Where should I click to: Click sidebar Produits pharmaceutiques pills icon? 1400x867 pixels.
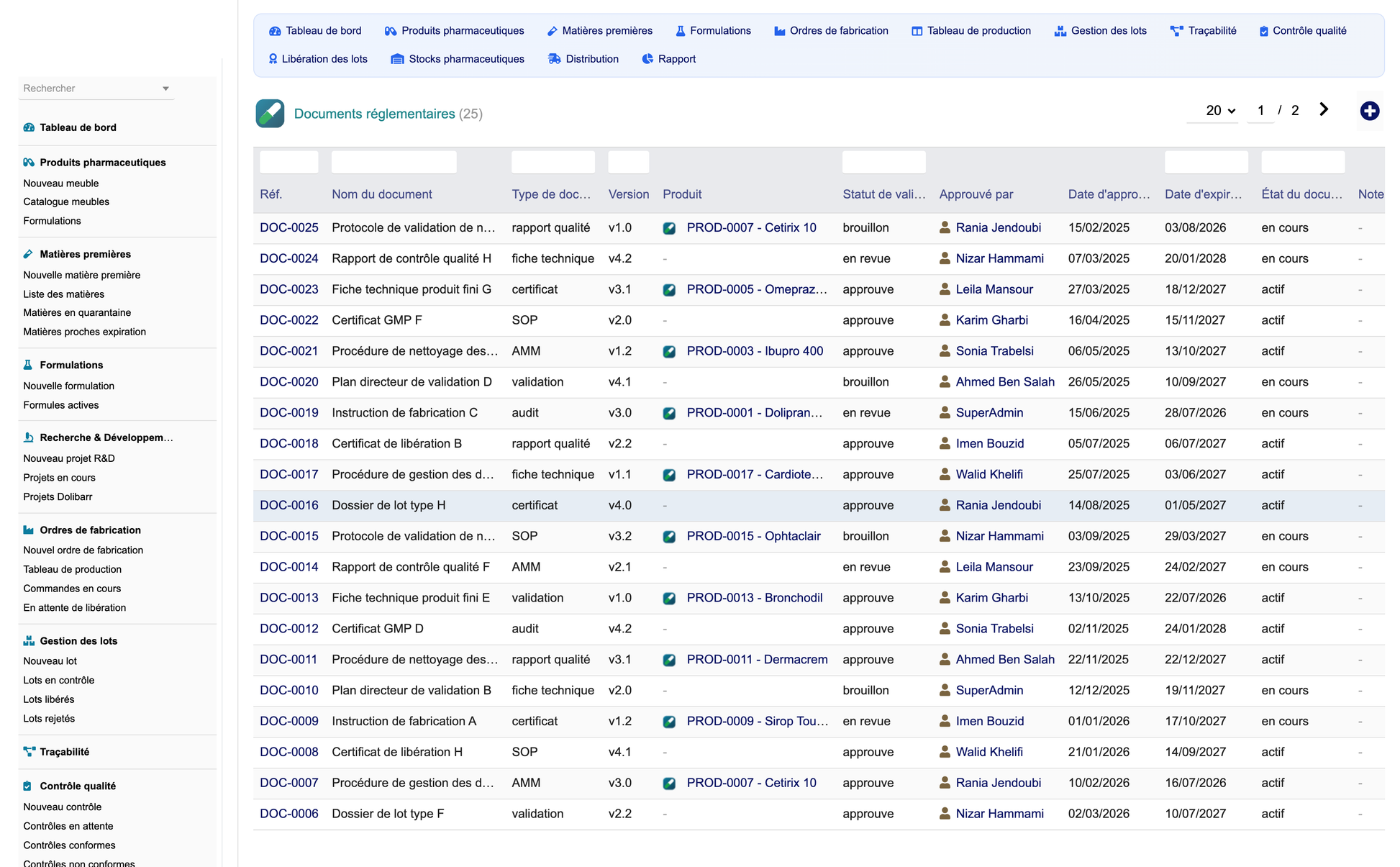[x=29, y=163]
